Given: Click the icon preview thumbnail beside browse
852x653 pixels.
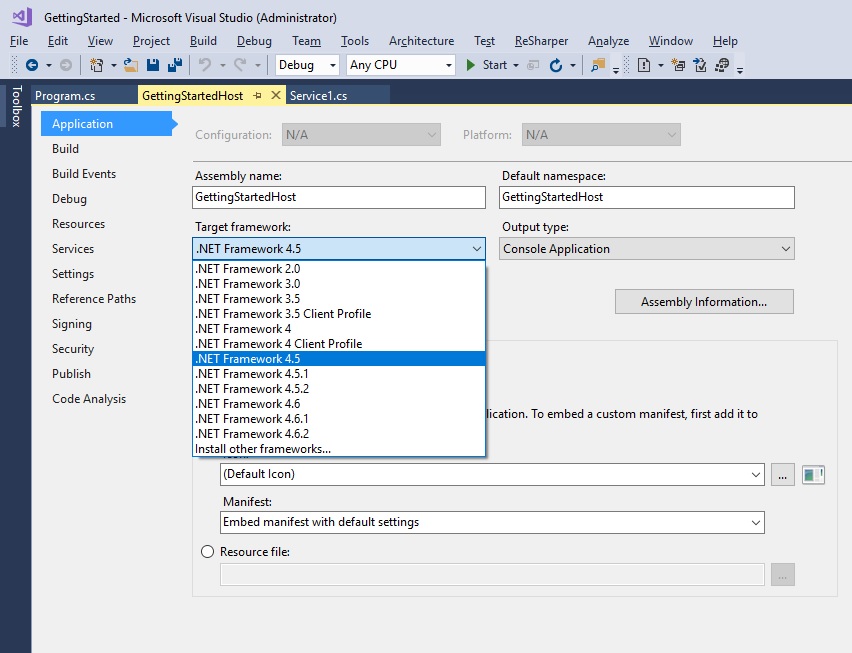Looking at the screenshot, I should [x=813, y=474].
